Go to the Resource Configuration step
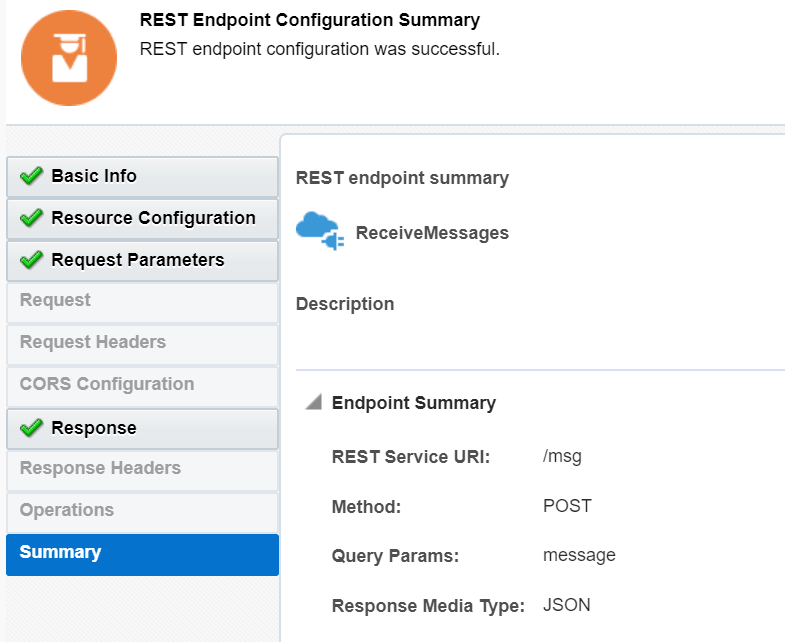 coord(153,218)
